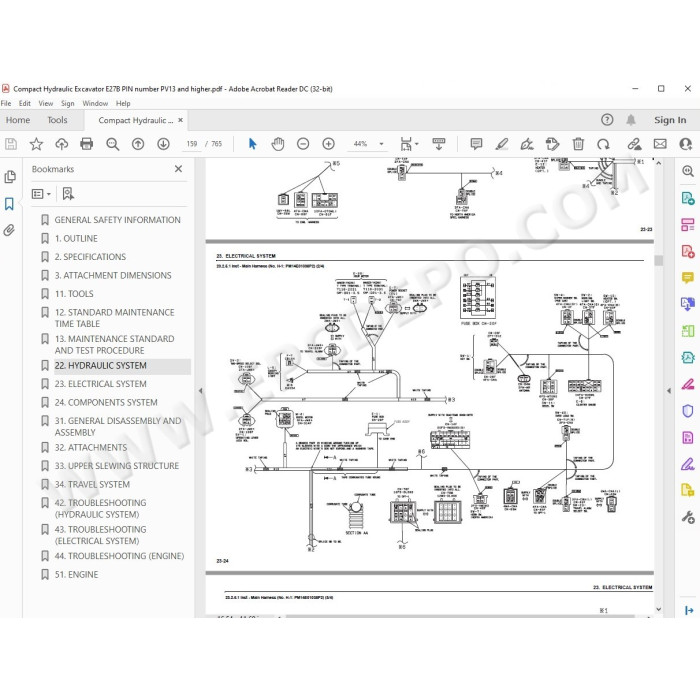Jump to 23. ELECTRICAL SYSTEM bookmark
The width and height of the screenshot is (700, 700).
(x=100, y=384)
